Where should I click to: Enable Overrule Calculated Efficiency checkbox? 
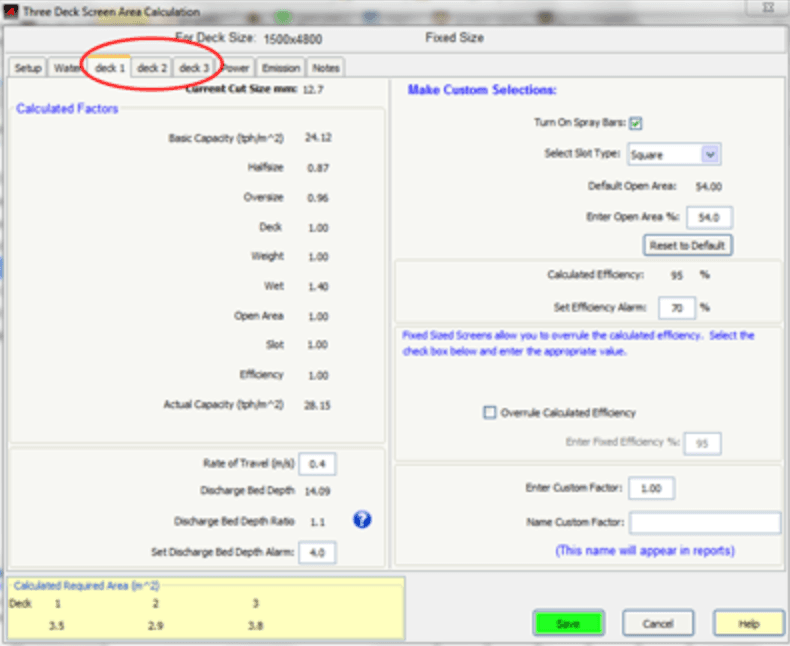click(x=490, y=413)
